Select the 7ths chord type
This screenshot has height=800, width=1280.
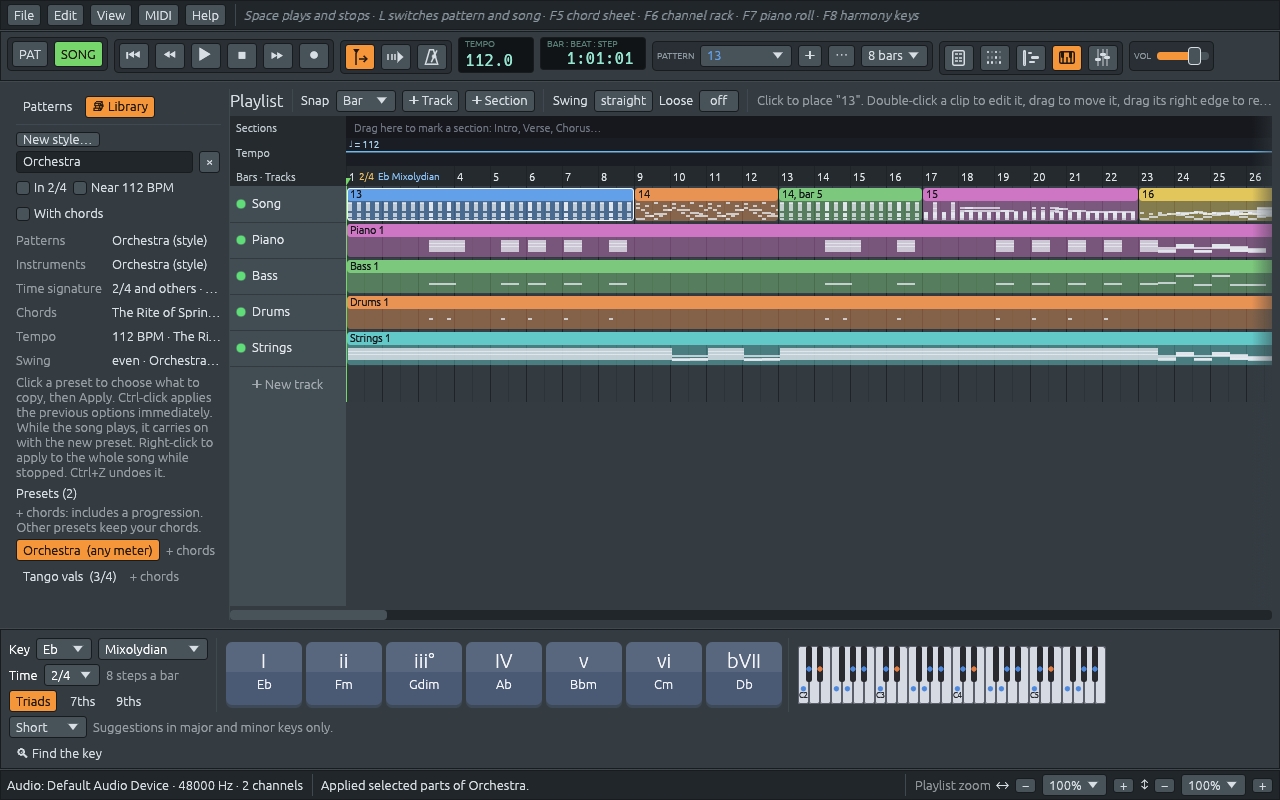coord(83,702)
